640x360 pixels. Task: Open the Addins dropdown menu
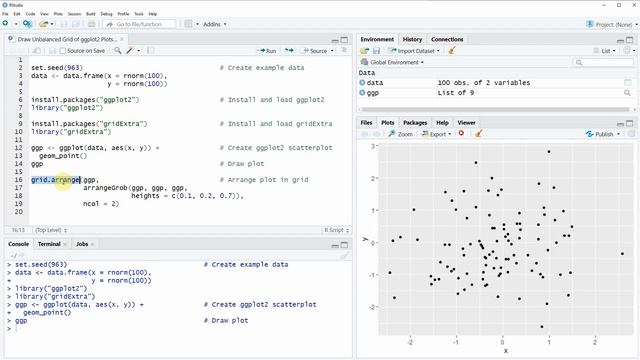click(x=215, y=24)
